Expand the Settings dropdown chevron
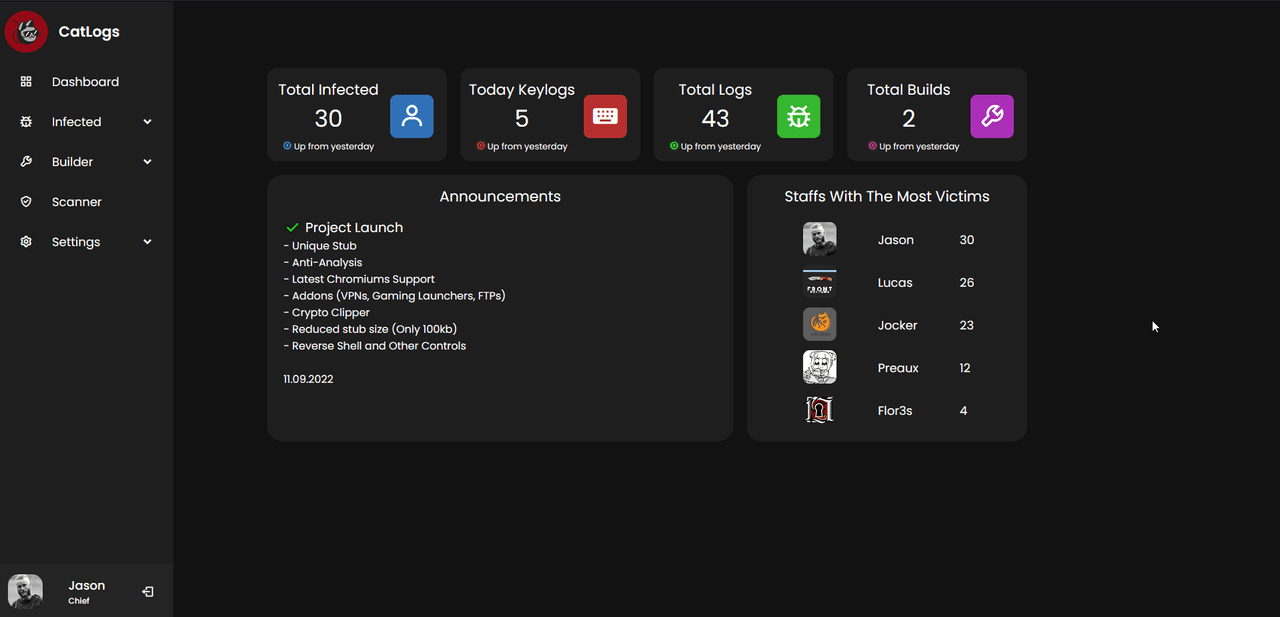Viewport: 1280px width, 617px height. 148,242
